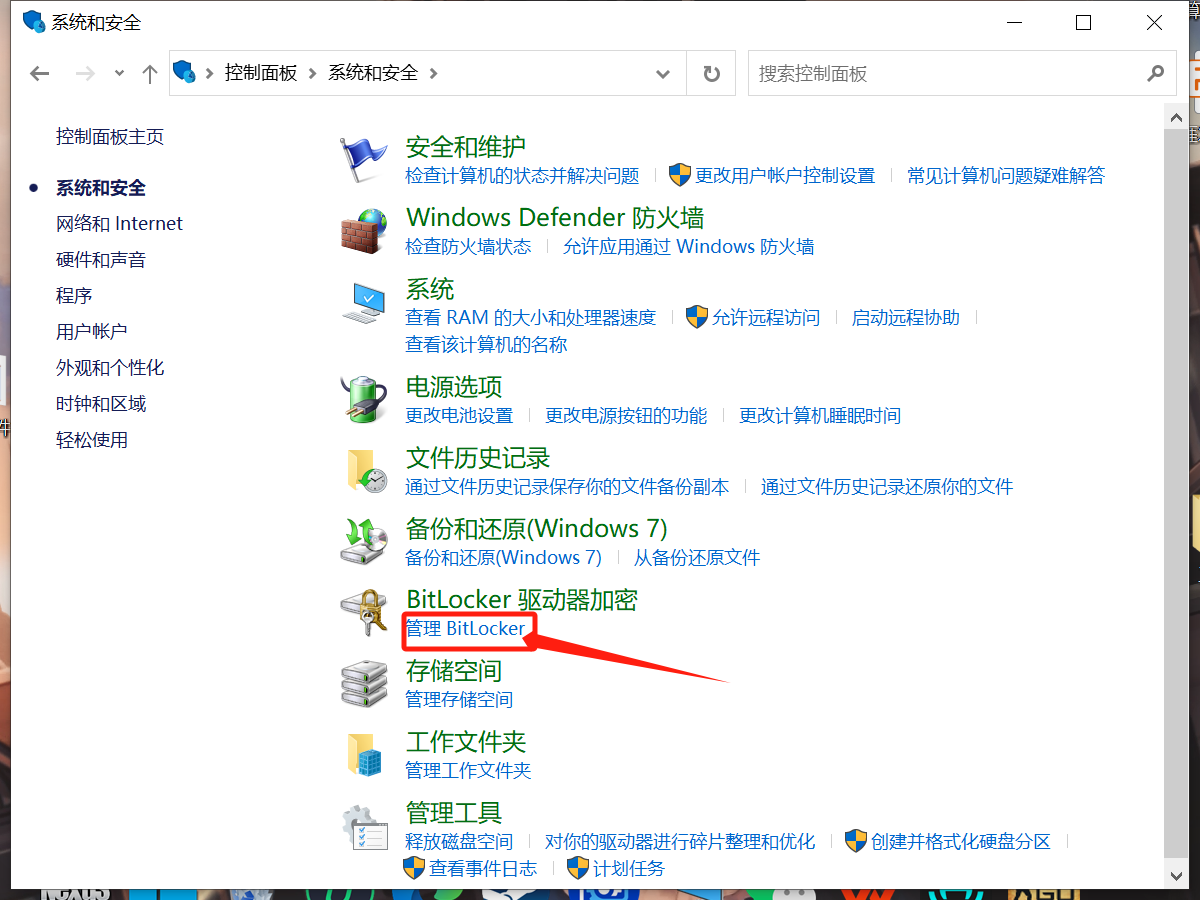
Task: Select 硬件和声音 in the left sidebar
Action: tap(101, 260)
